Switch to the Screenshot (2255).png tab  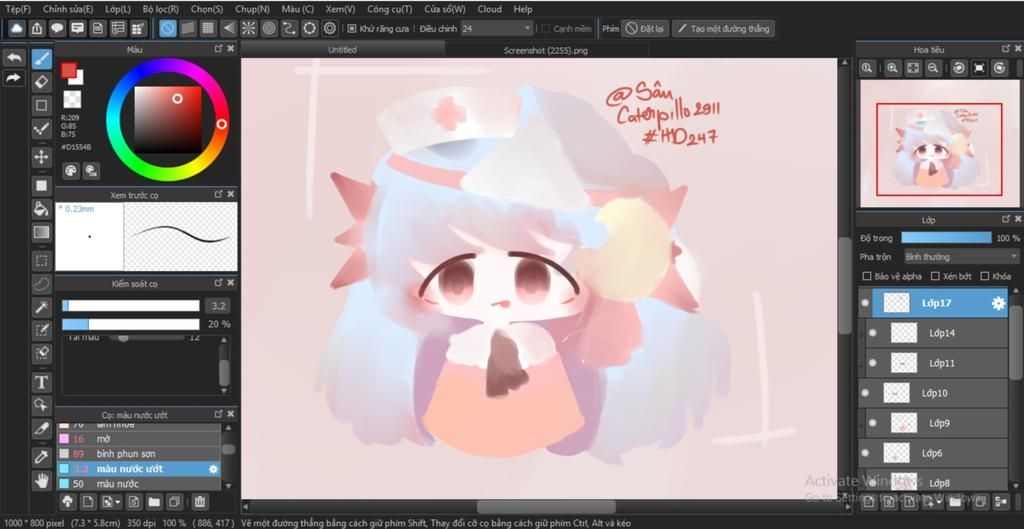(546, 50)
